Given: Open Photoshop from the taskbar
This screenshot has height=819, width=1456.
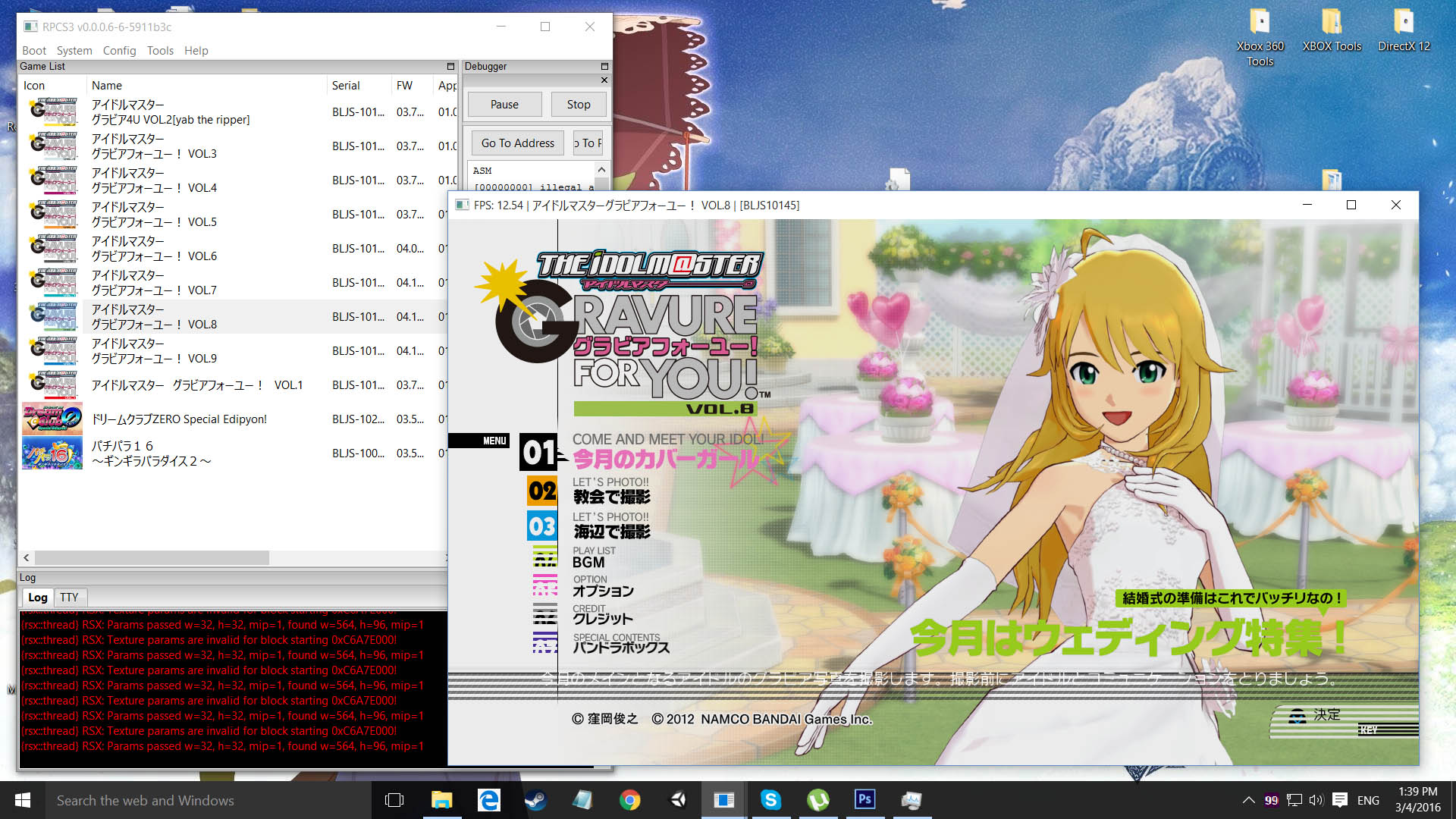Looking at the screenshot, I should click(x=864, y=800).
